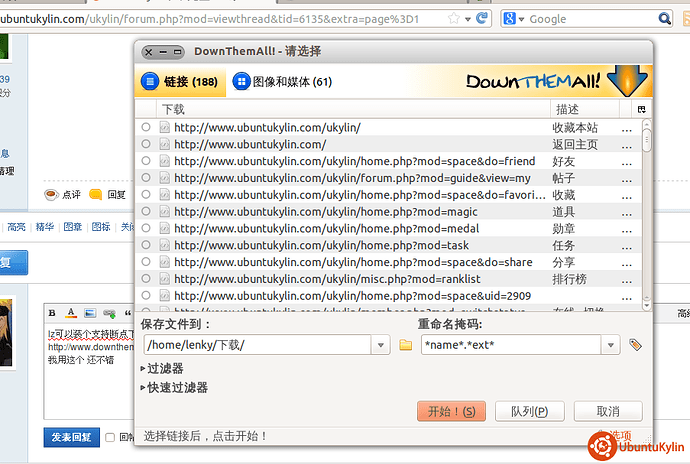Insert image in the reply editor
This screenshot has height=464, width=690.
(x=90, y=313)
